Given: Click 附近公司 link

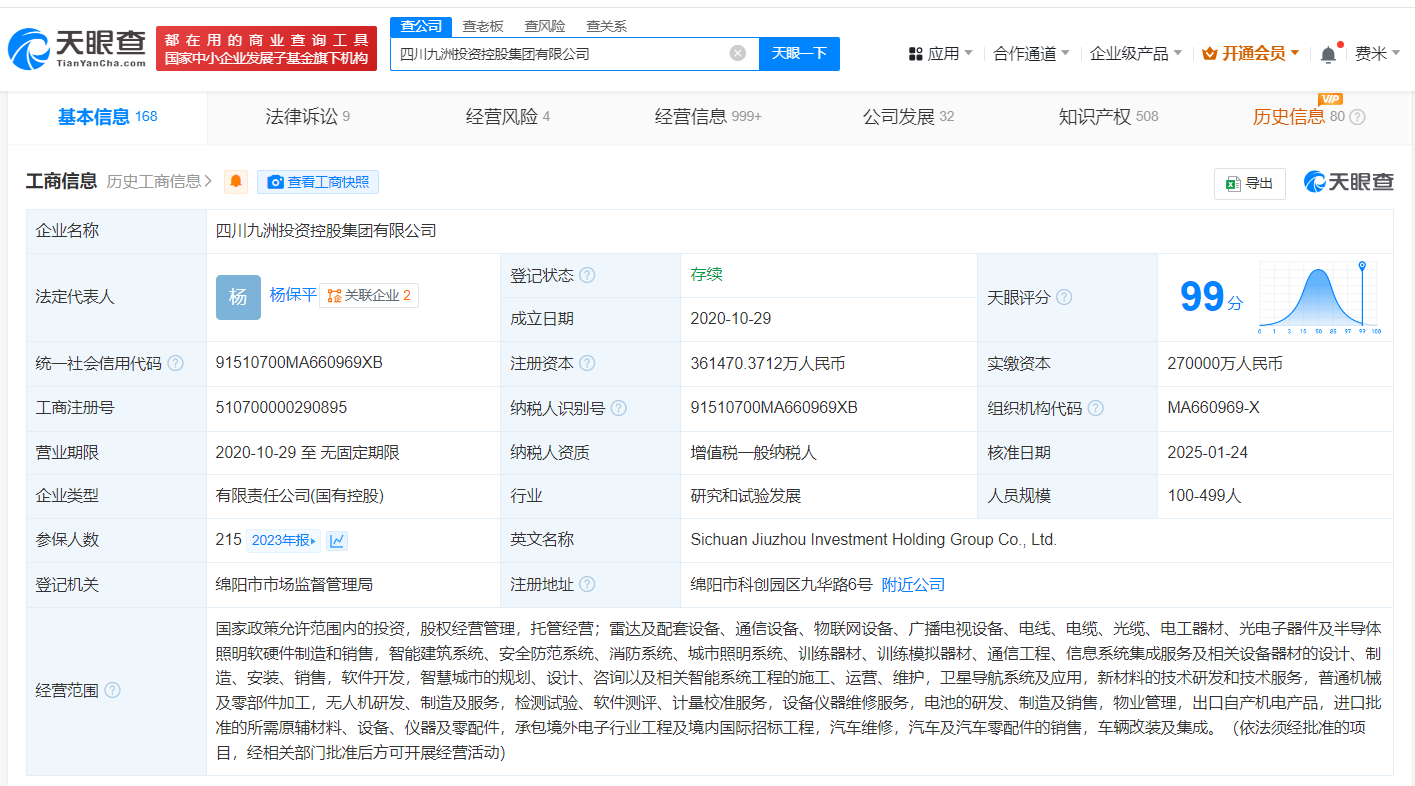Looking at the screenshot, I should (x=913, y=584).
